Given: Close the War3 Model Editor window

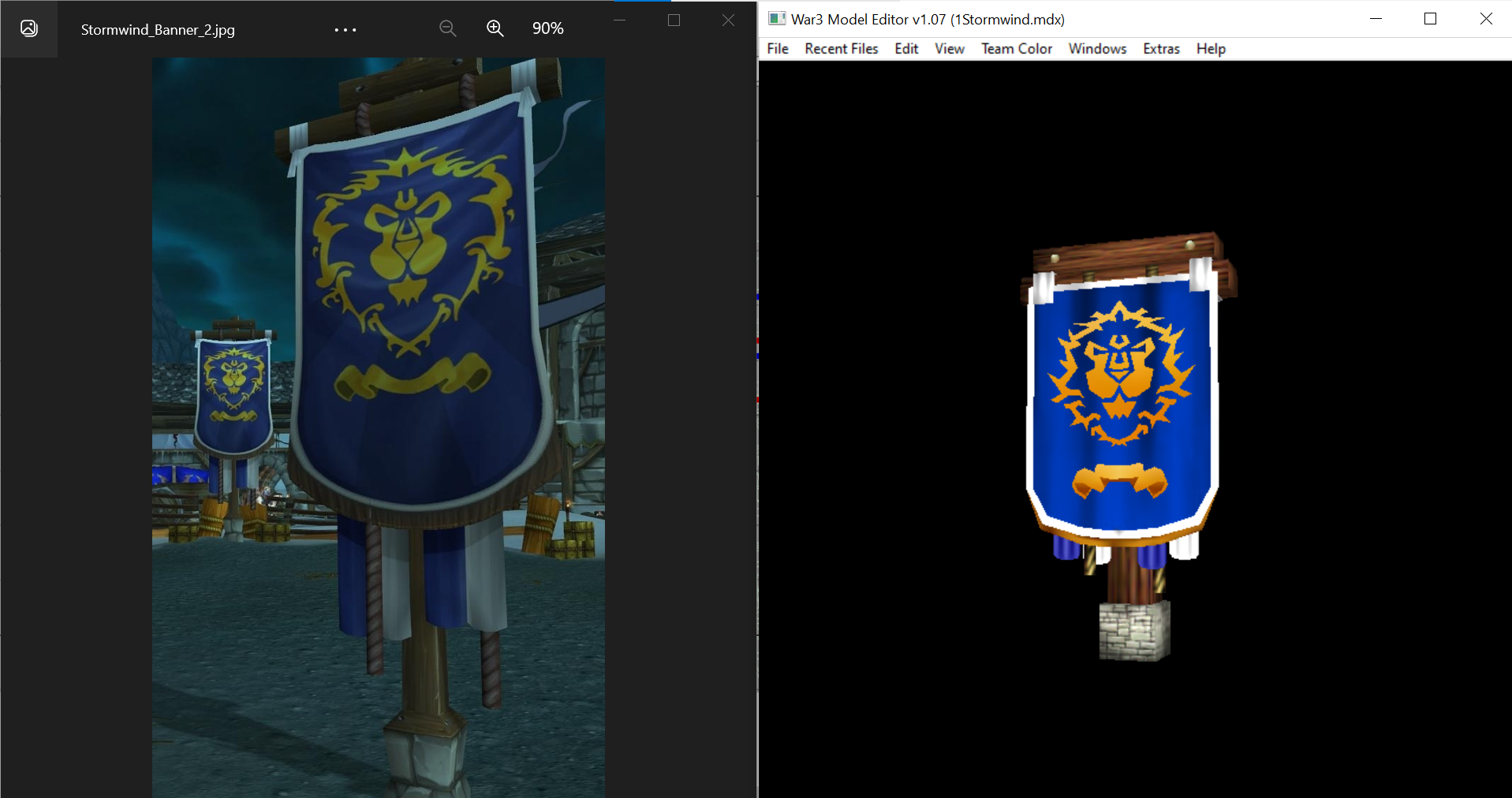Looking at the screenshot, I should click(x=1486, y=19).
